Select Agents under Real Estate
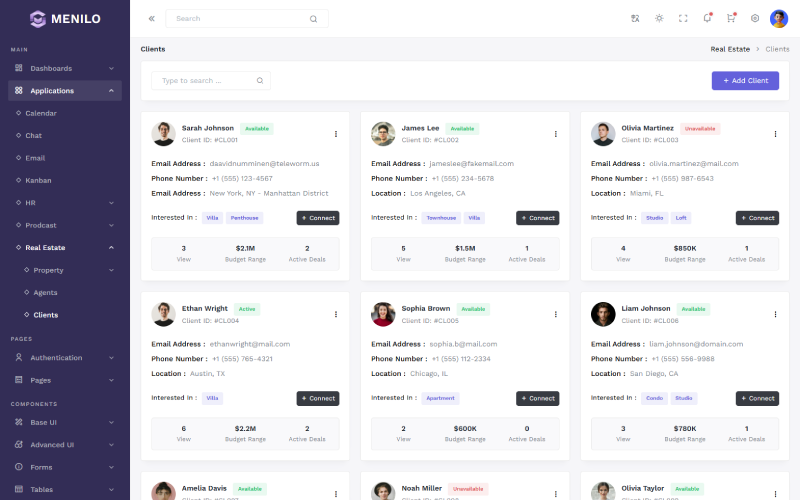 (x=45, y=292)
